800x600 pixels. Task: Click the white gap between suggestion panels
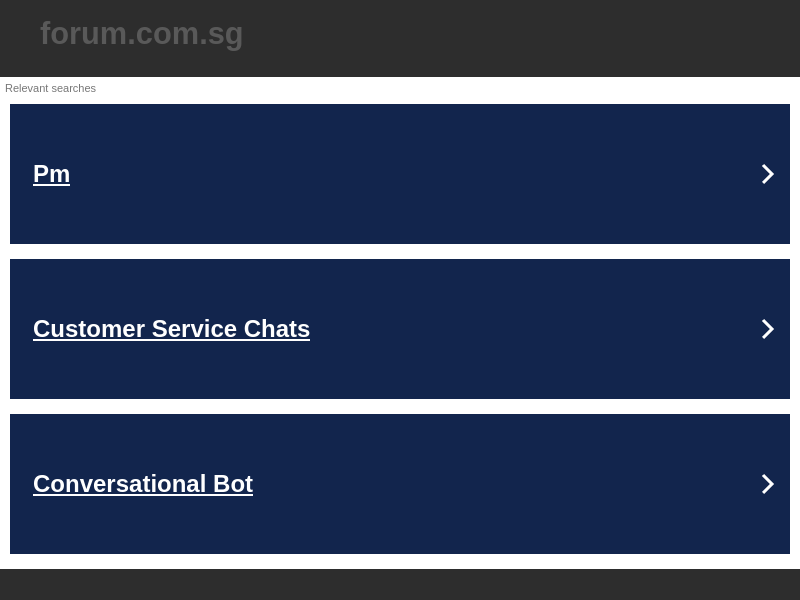click(x=400, y=251)
